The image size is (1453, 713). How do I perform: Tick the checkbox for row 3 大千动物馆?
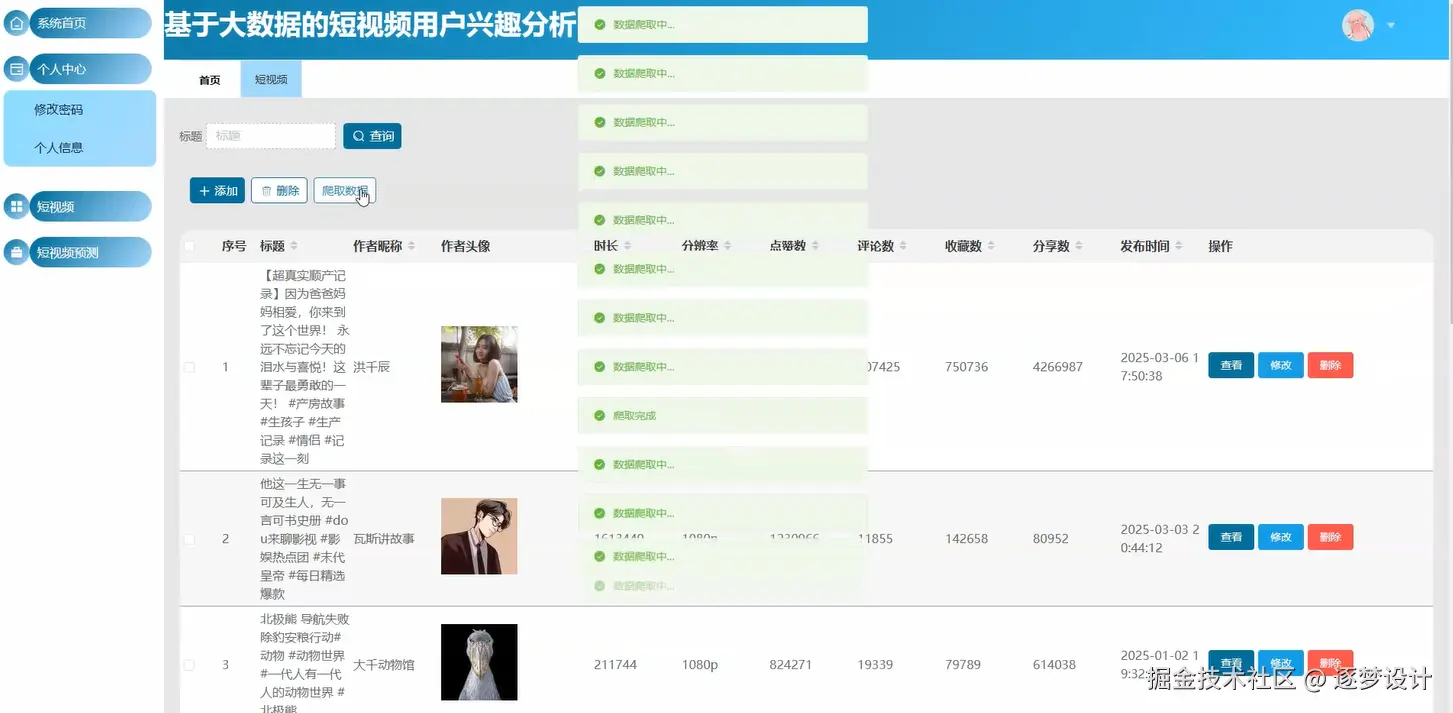(190, 665)
